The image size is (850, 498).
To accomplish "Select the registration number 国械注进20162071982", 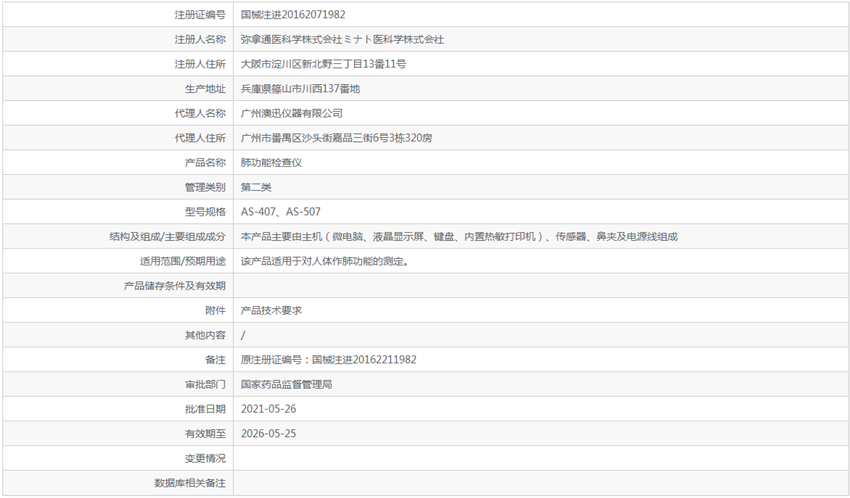I will click(293, 15).
